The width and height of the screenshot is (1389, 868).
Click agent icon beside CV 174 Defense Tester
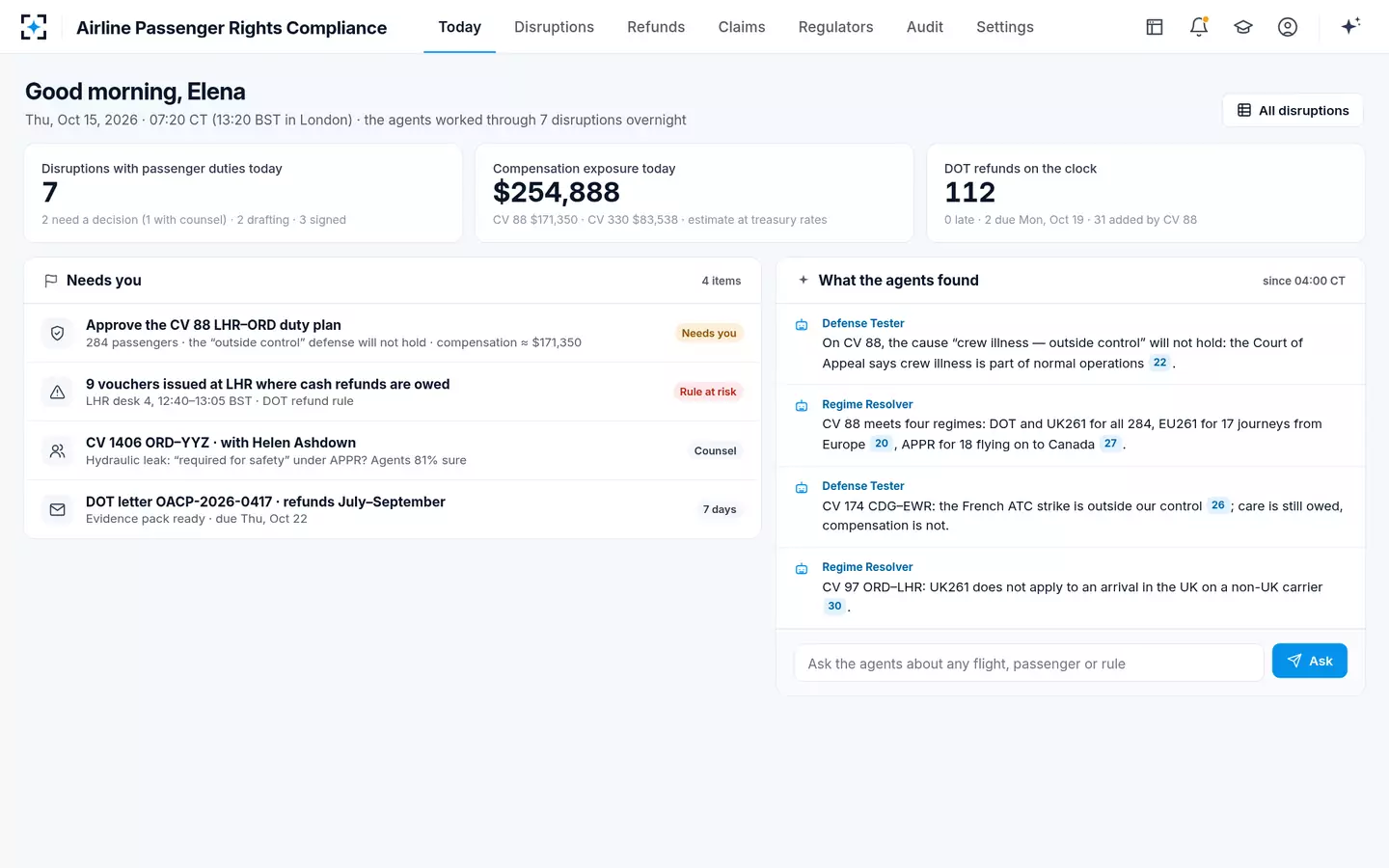pyautogui.click(x=802, y=488)
